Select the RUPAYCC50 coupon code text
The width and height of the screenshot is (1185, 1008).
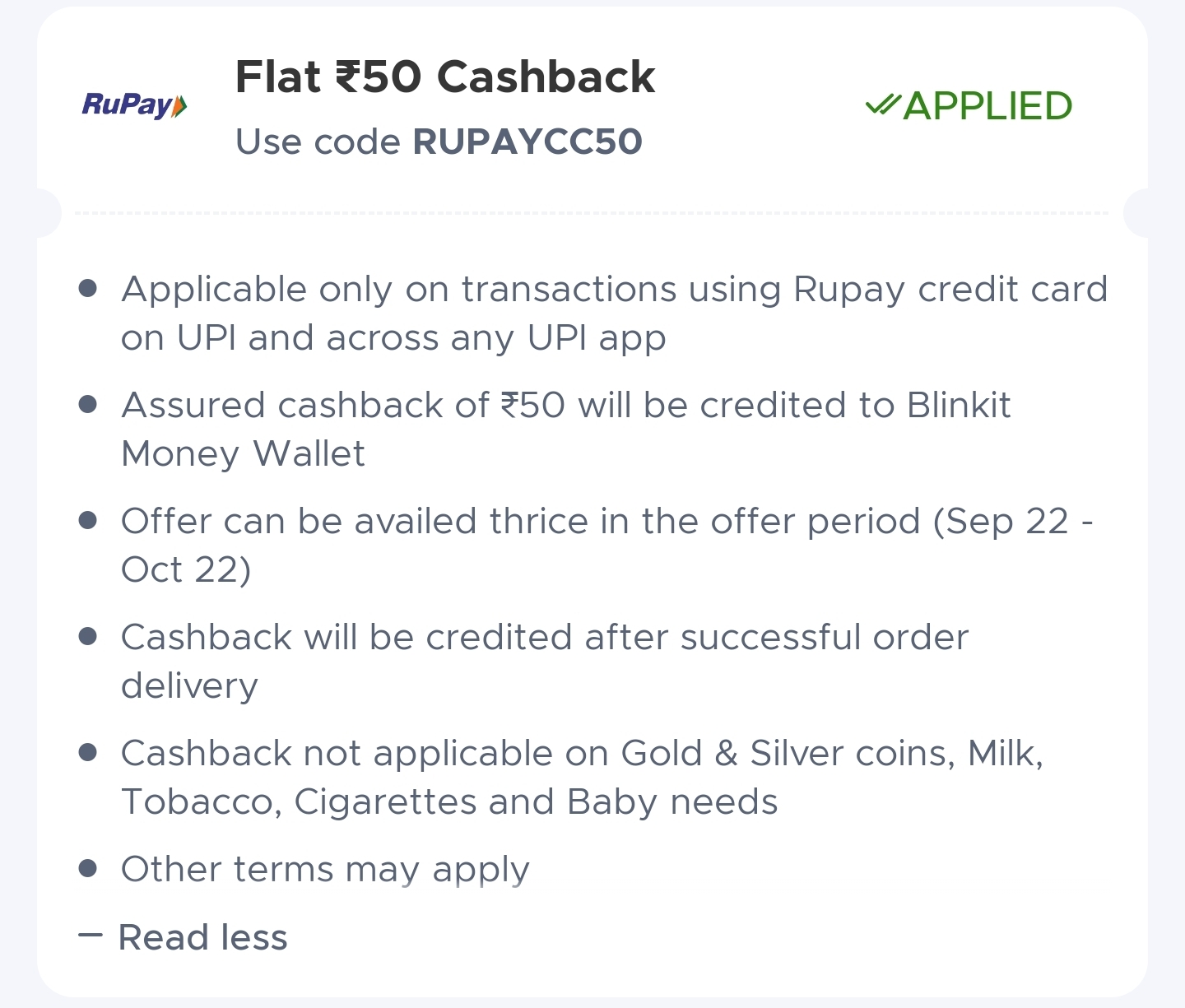[527, 142]
